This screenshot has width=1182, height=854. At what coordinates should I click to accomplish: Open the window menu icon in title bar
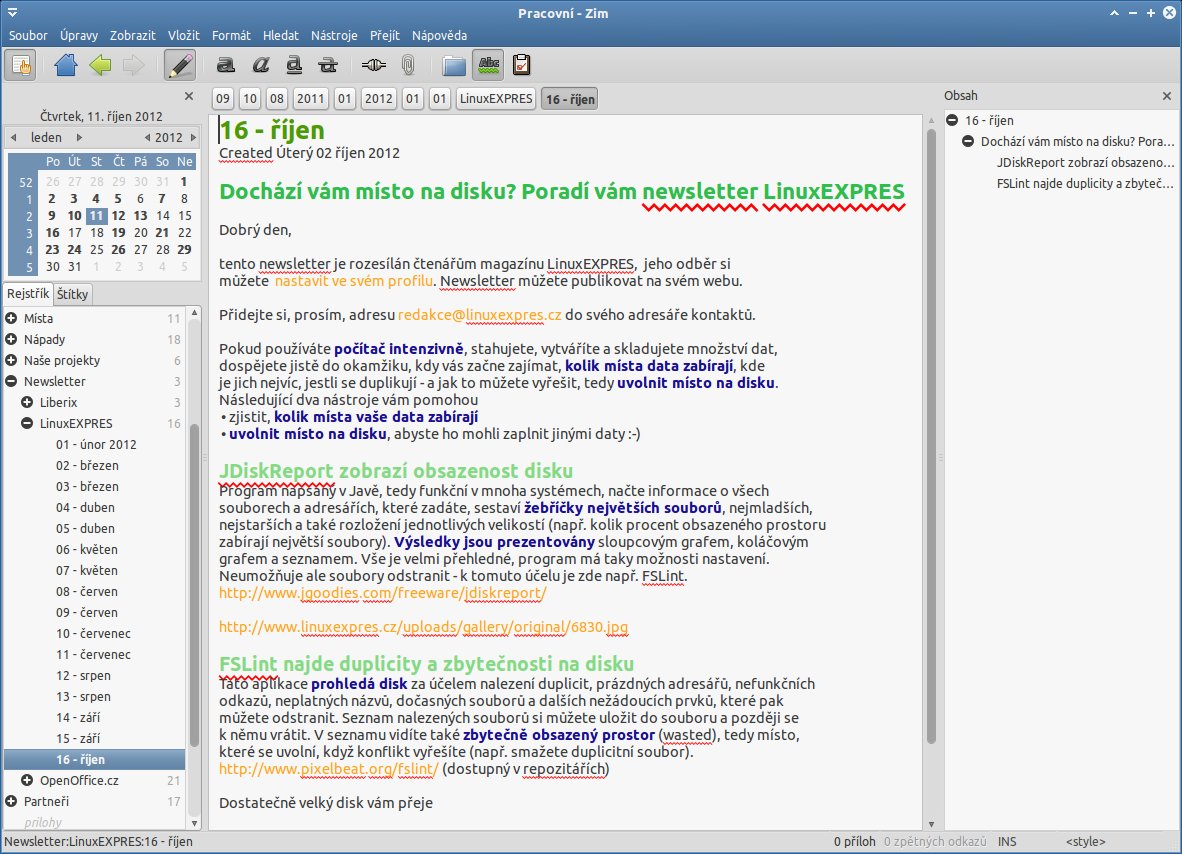12,13
